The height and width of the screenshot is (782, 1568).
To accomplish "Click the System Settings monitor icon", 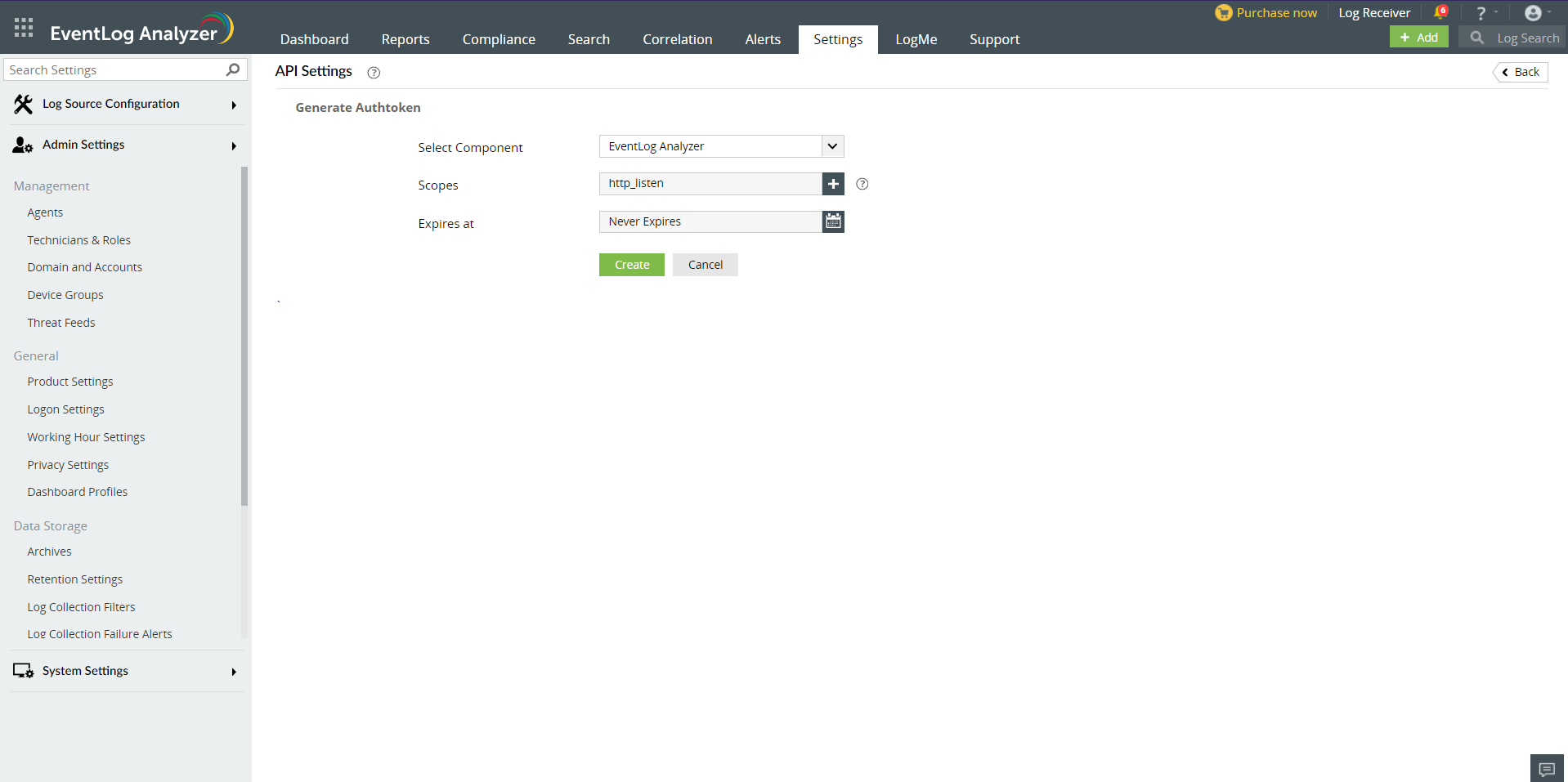I will coord(23,671).
